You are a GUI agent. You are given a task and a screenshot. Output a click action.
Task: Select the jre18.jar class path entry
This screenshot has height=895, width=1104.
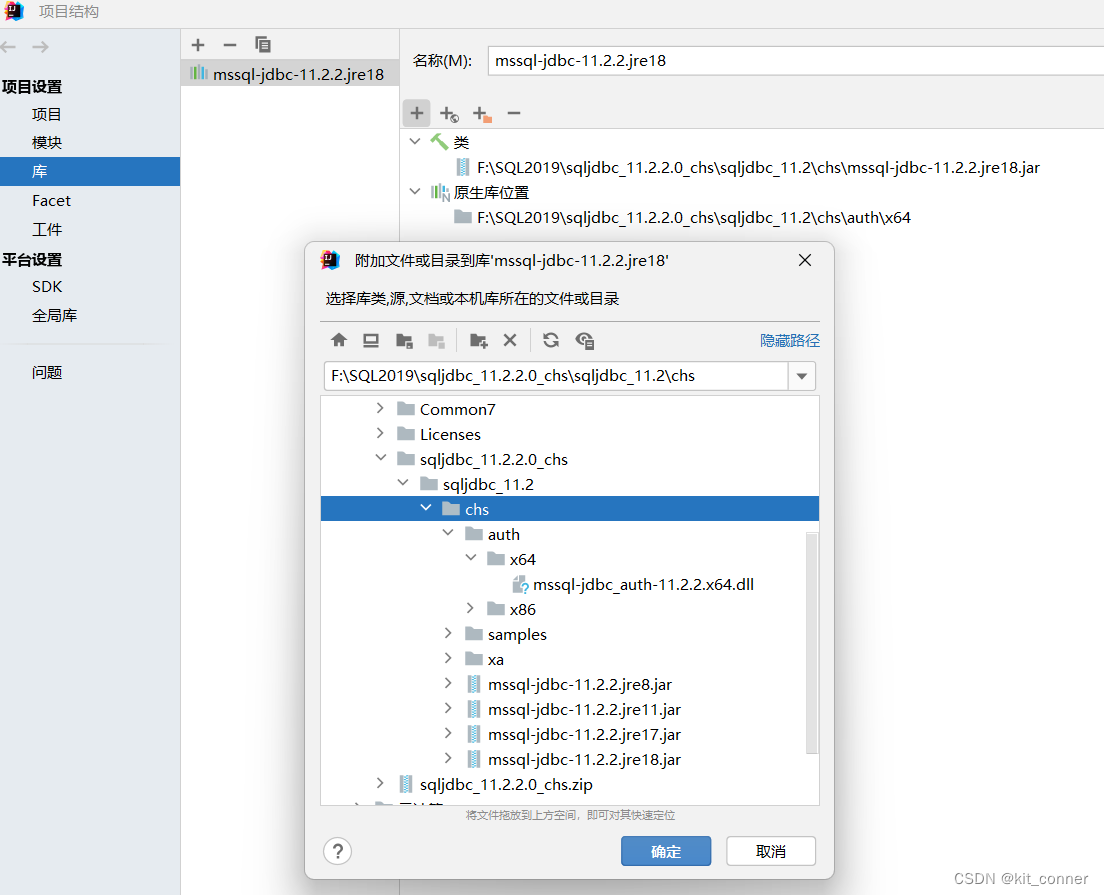[758, 168]
